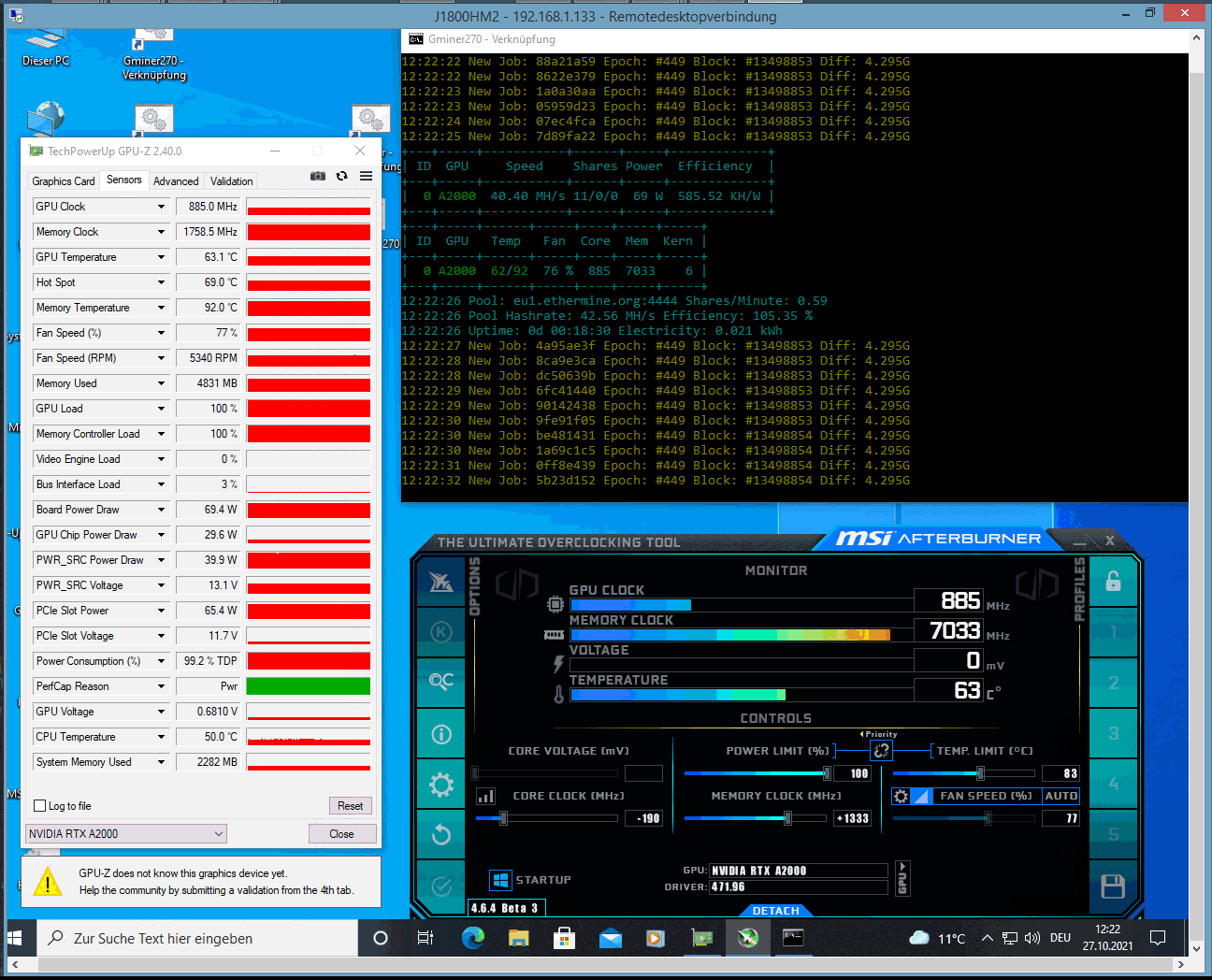Image resolution: width=1212 pixels, height=980 pixels.
Task: Toggle the Priority indicator above link
Action: point(878,734)
